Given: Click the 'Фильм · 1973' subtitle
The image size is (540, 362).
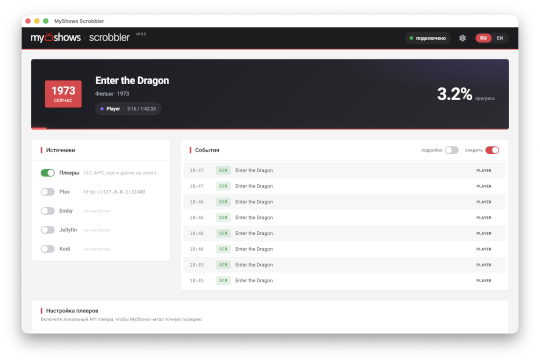Looking at the screenshot, I should click(x=112, y=94).
